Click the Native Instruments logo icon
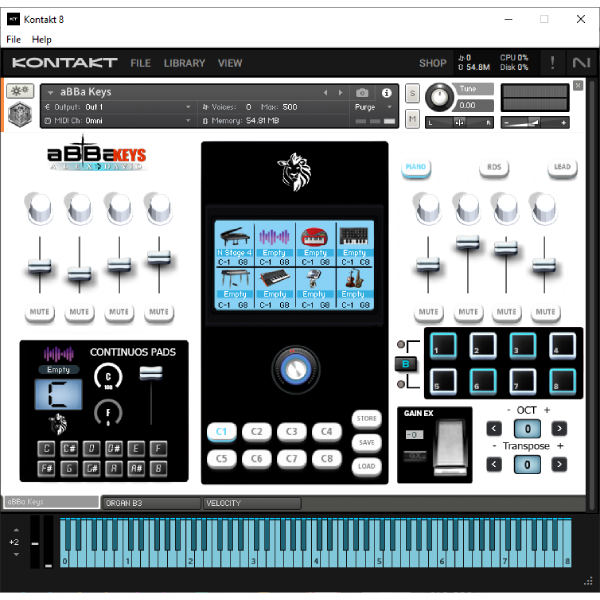Screen dimensions: 600x600 581,62
